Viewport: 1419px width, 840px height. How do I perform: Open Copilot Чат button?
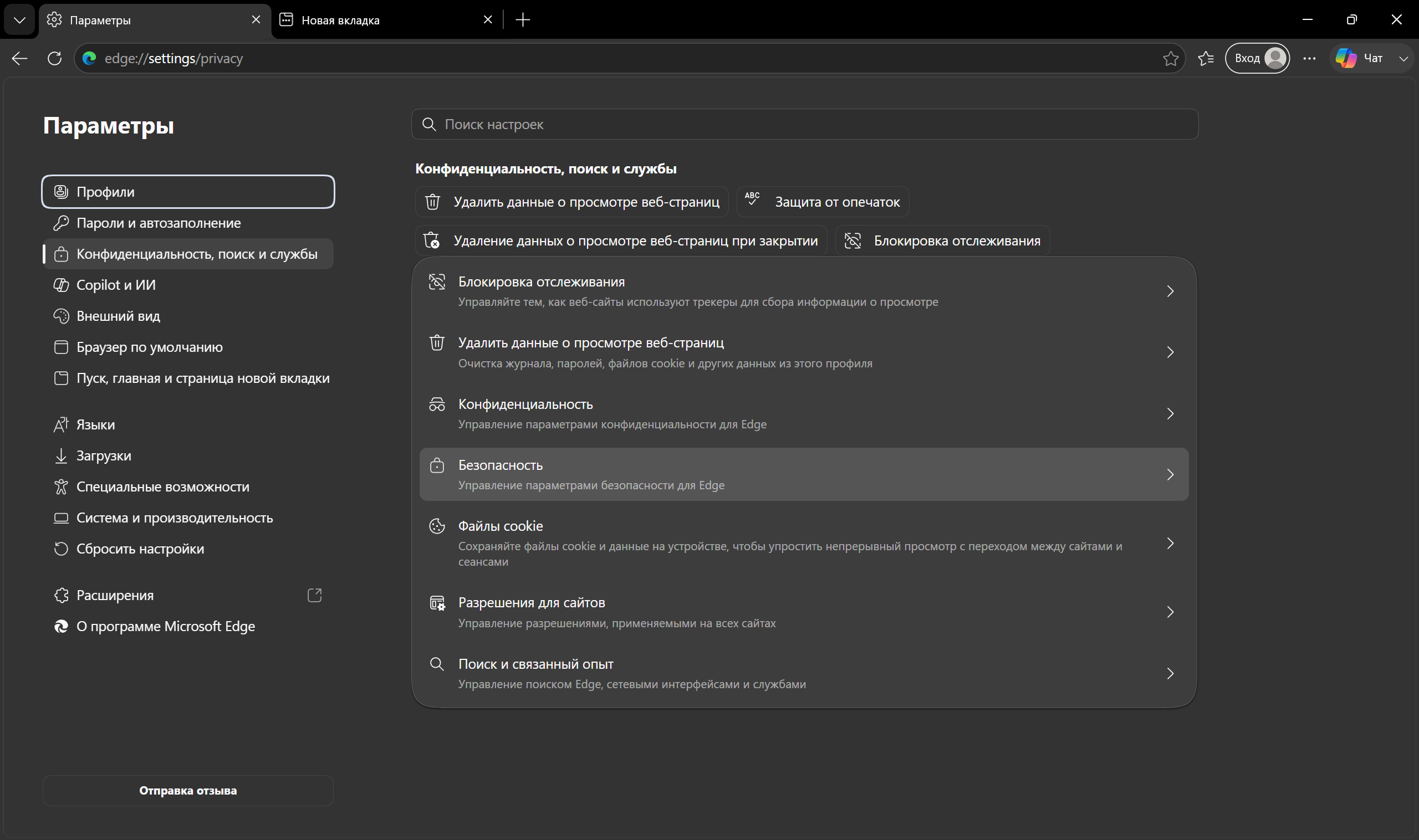pyautogui.click(x=1360, y=58)
